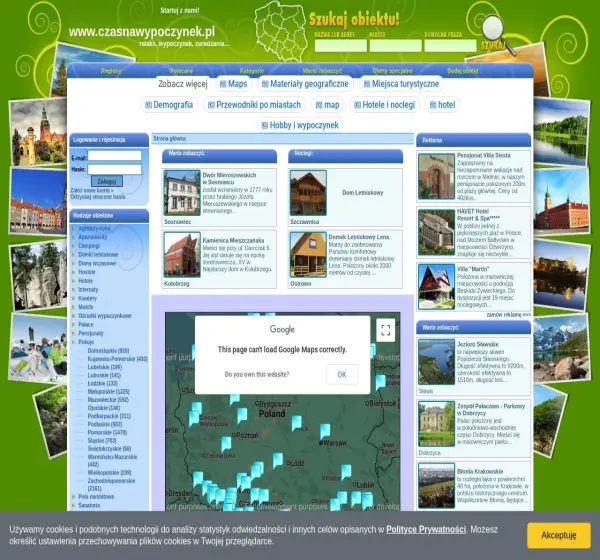Screen dimensions: 600x560
Task: Open HAVET Hotel Resort thumbnail
Action: [x=436, y=232]
